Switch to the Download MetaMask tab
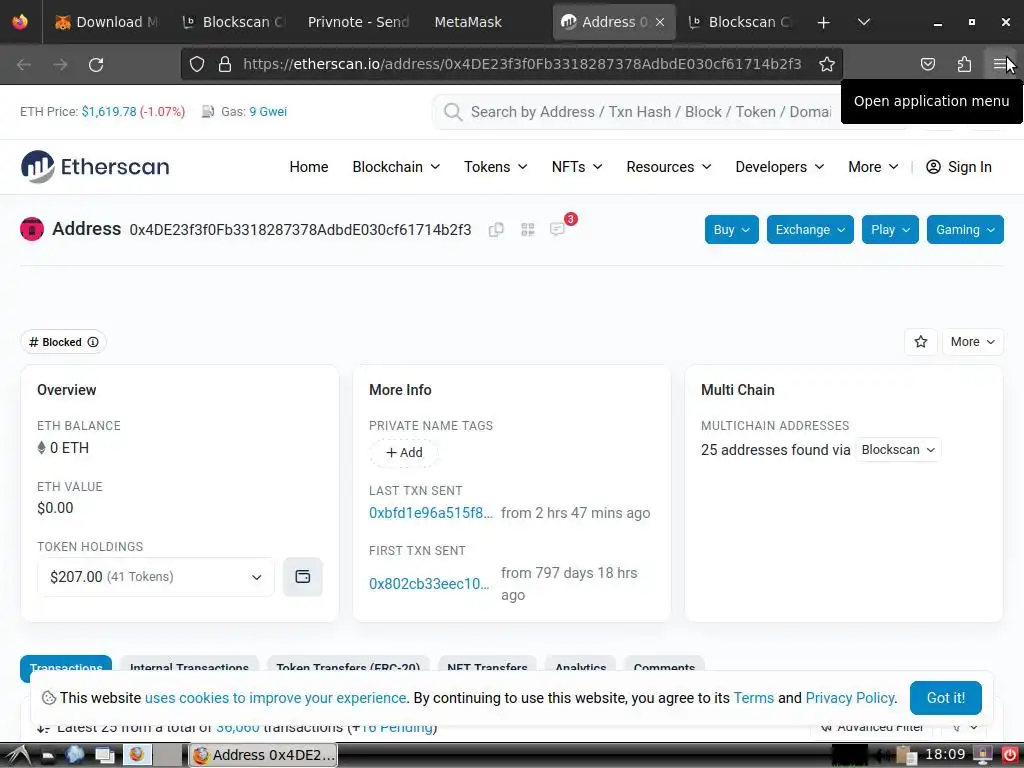 click(x=107, y=22)
